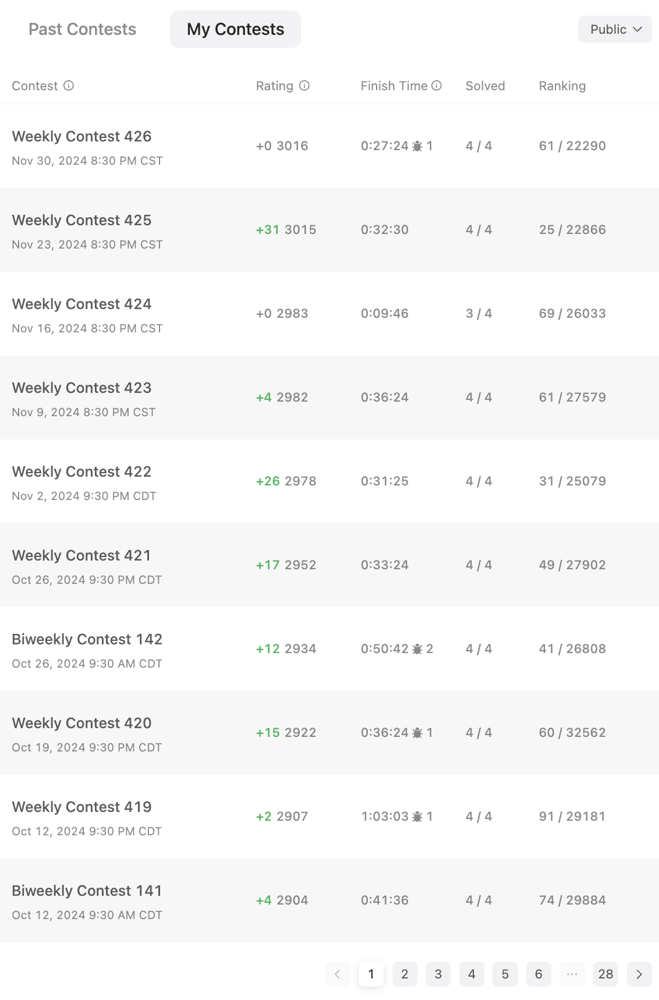Screen dimensions: 659x1000
Task: Click ranking 61 / 27579 for Contest 423
Action: click(572, 397)
